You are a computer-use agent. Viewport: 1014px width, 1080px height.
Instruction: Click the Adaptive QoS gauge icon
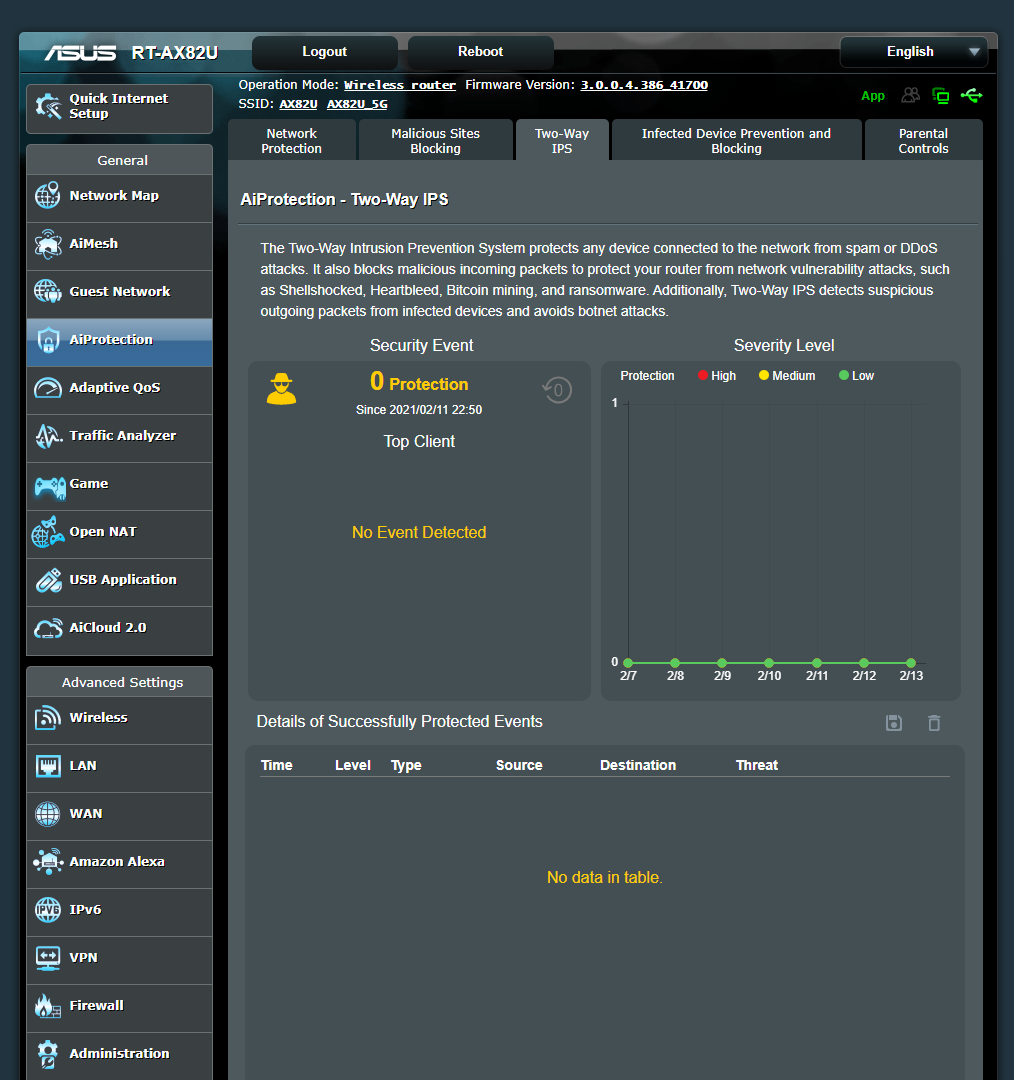pyautogui.click(x=48, y=388)
